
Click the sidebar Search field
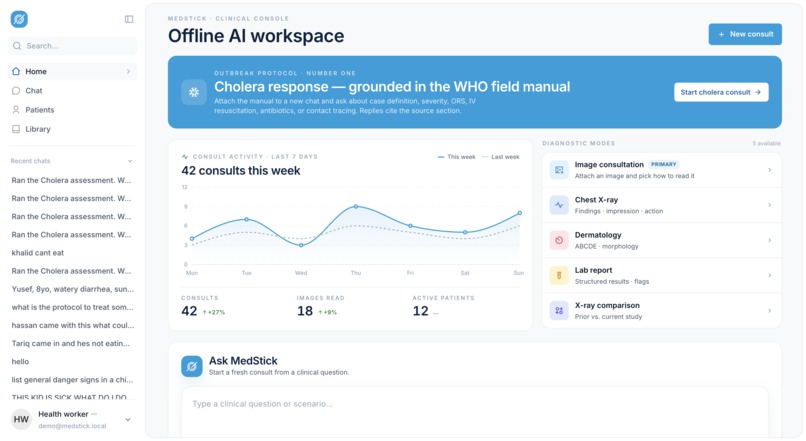click(72, 46)
